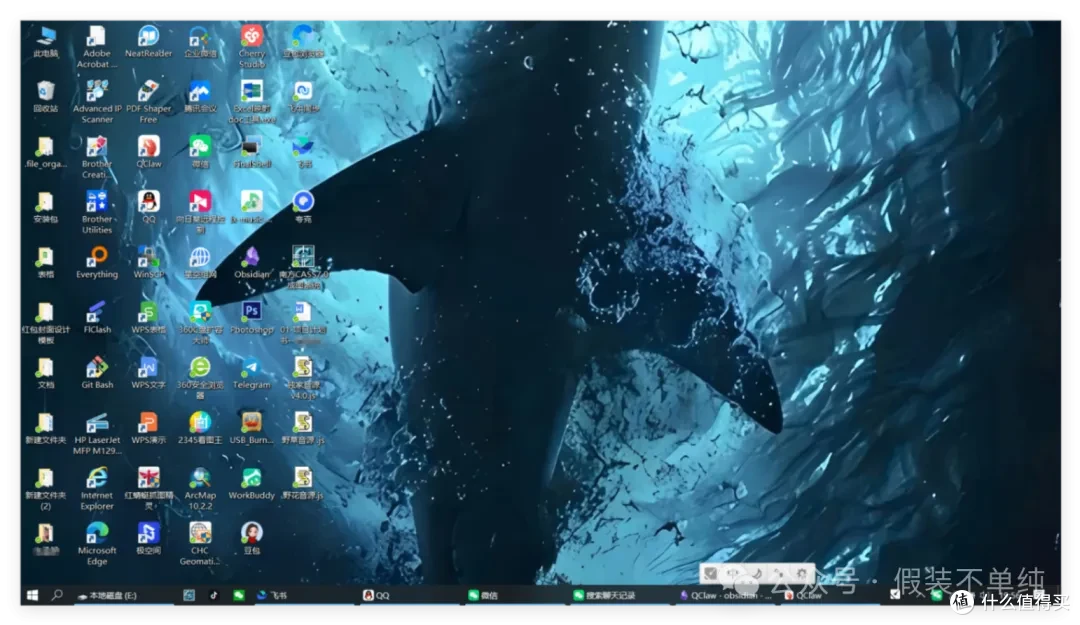This screenshot has height=625, width=1080.
Task: Open the 360安全浏览器 desktop icon
Action: (x=200, y=378)
